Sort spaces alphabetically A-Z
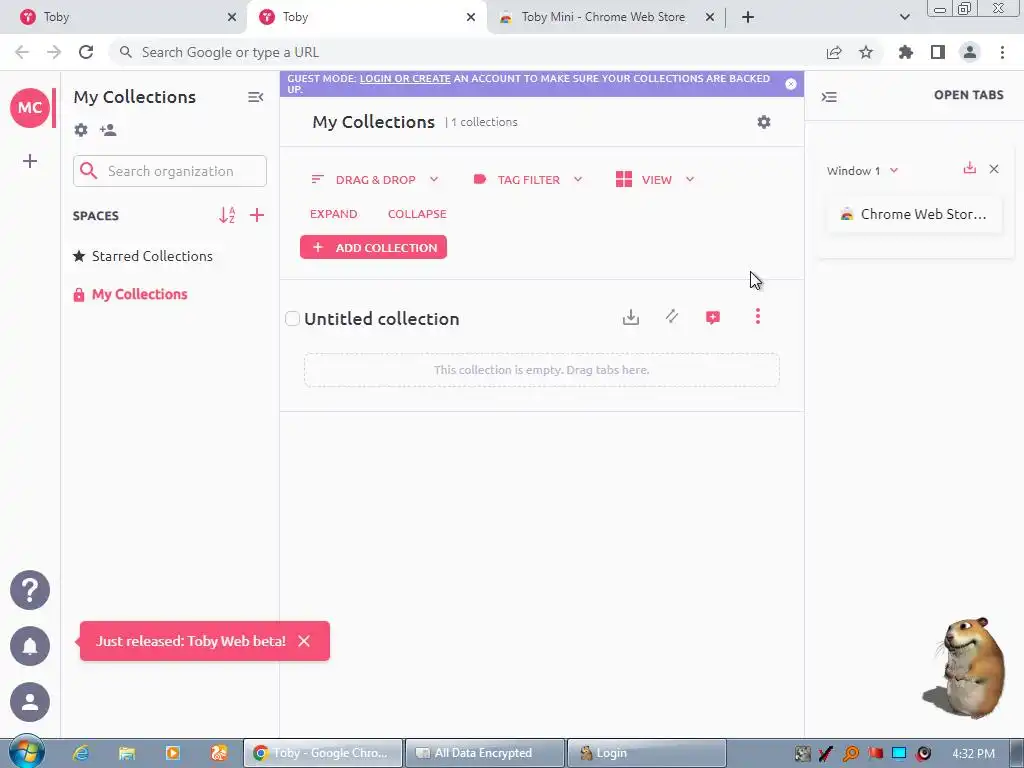 pyautogui.click(x=227, y=215)
